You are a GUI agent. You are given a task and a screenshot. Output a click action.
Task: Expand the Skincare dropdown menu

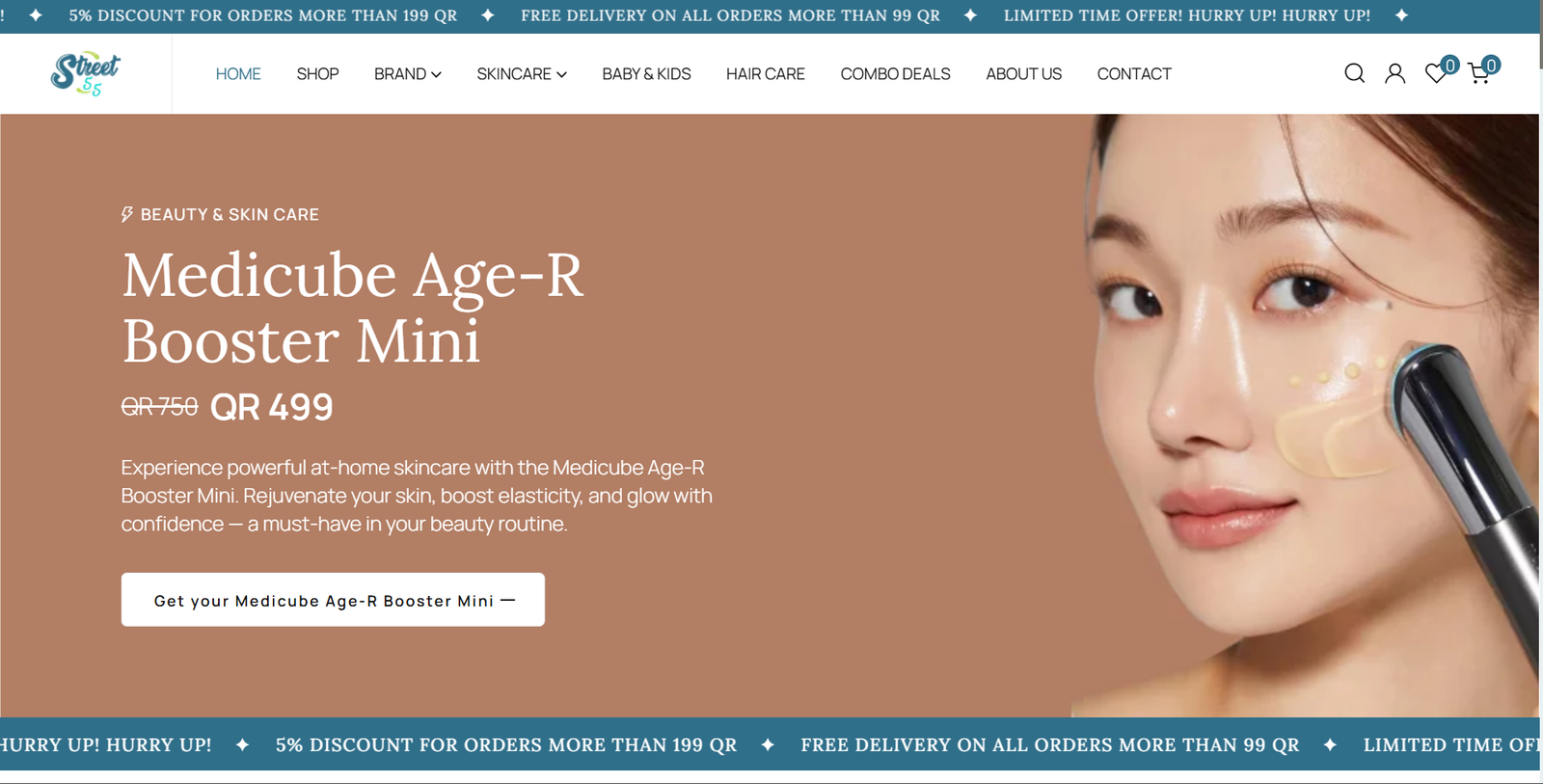tap(521, 74)
